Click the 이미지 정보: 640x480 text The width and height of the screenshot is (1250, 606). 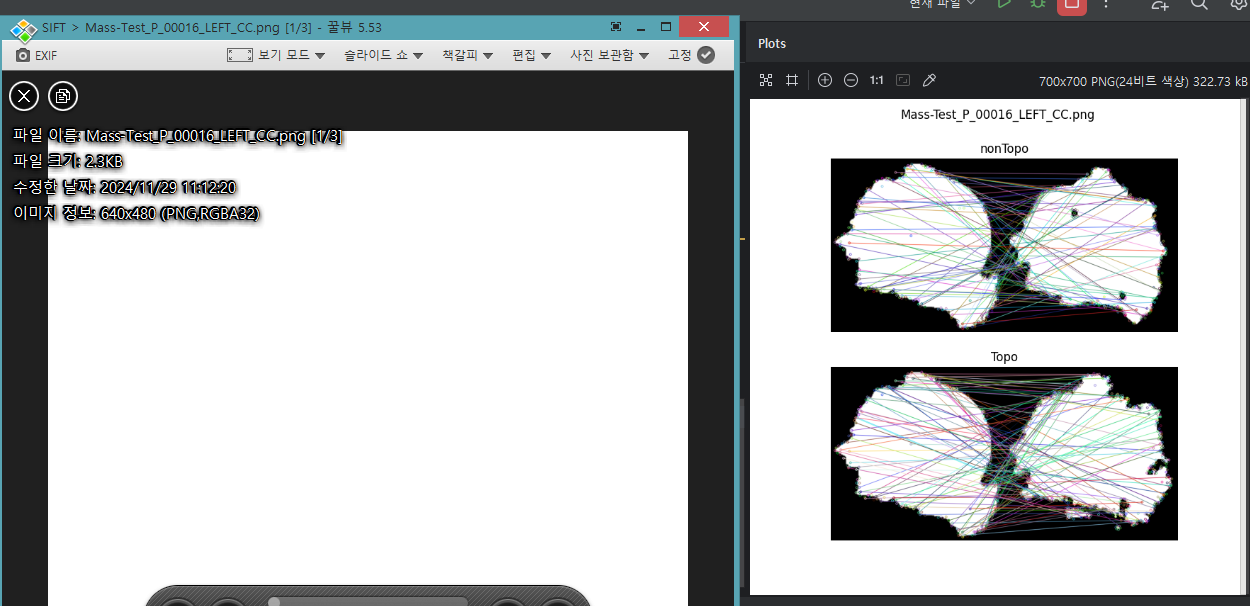(137, 213)
